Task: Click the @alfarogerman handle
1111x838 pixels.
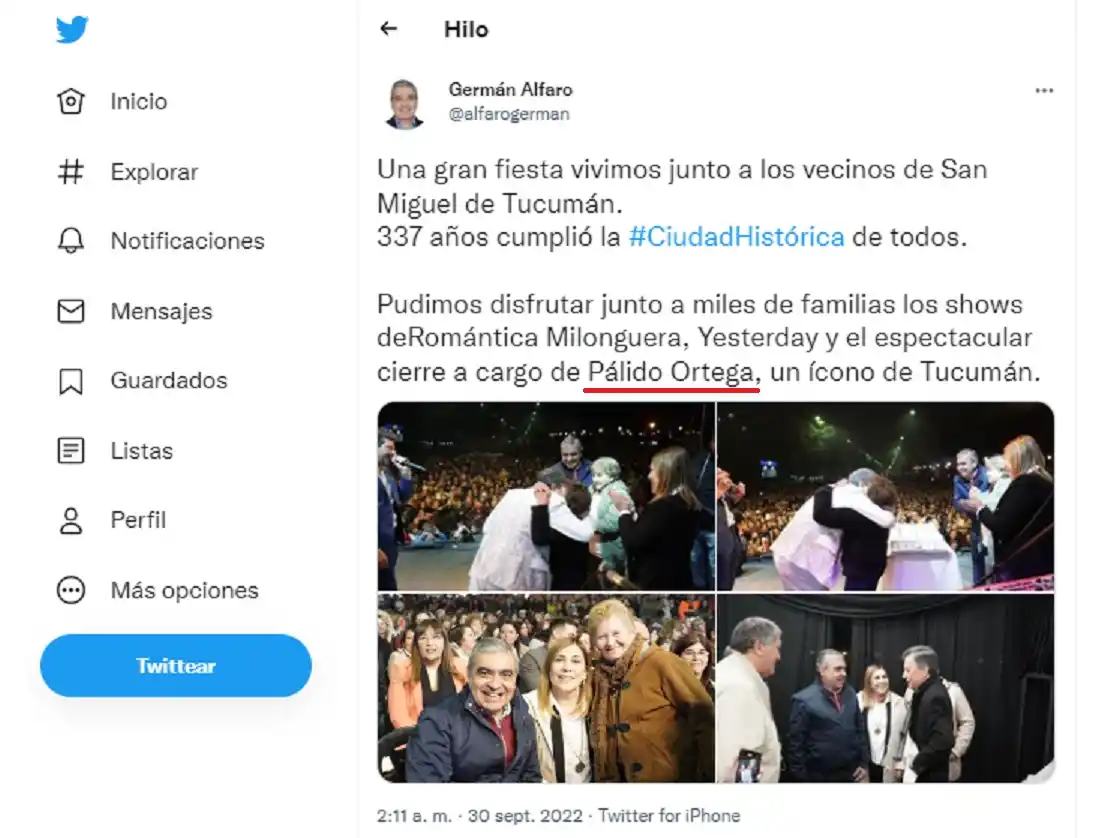Action: (509, 113)
